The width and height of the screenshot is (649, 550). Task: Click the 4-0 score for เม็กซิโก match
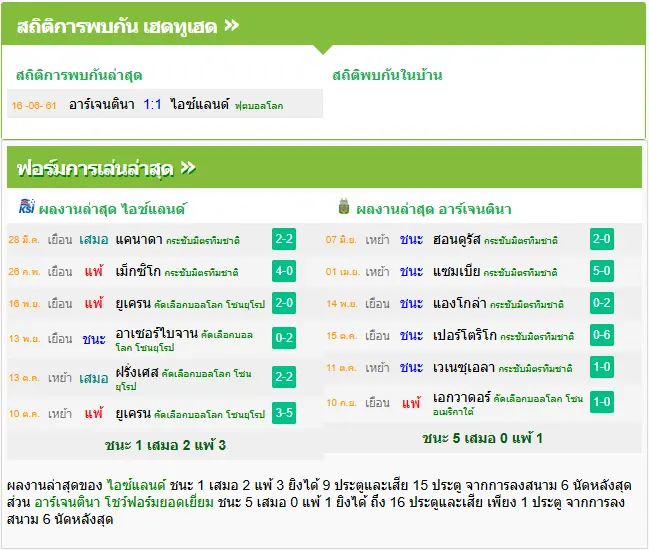tap(284, 271)
